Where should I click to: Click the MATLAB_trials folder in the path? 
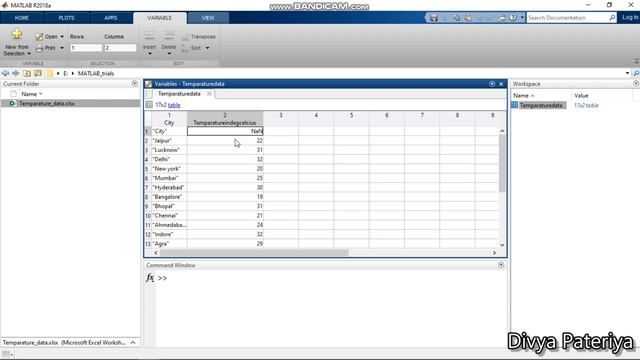[96, 73]
